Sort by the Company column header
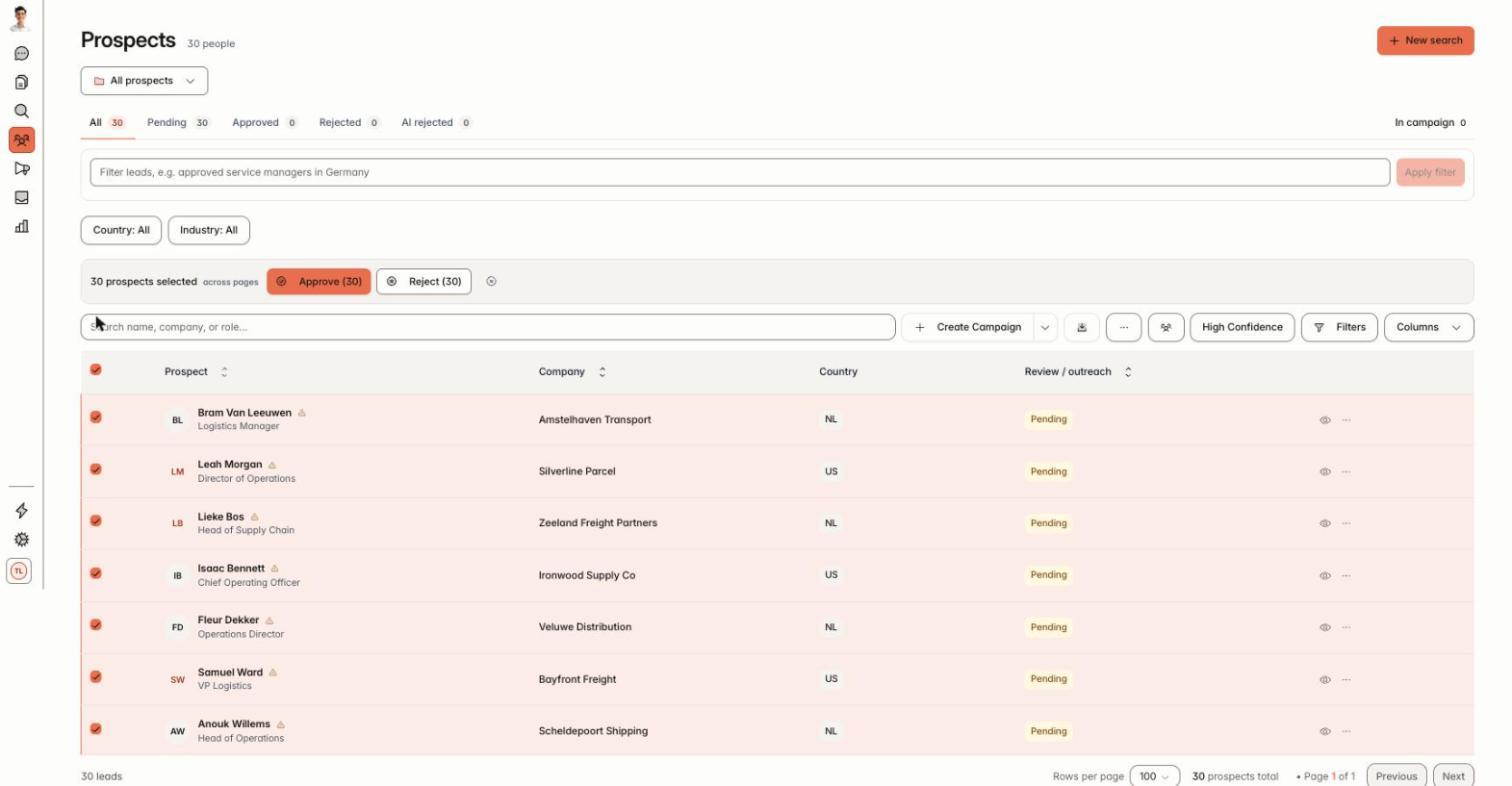Screen dimensions: 1512x786 tap(572, 372)
